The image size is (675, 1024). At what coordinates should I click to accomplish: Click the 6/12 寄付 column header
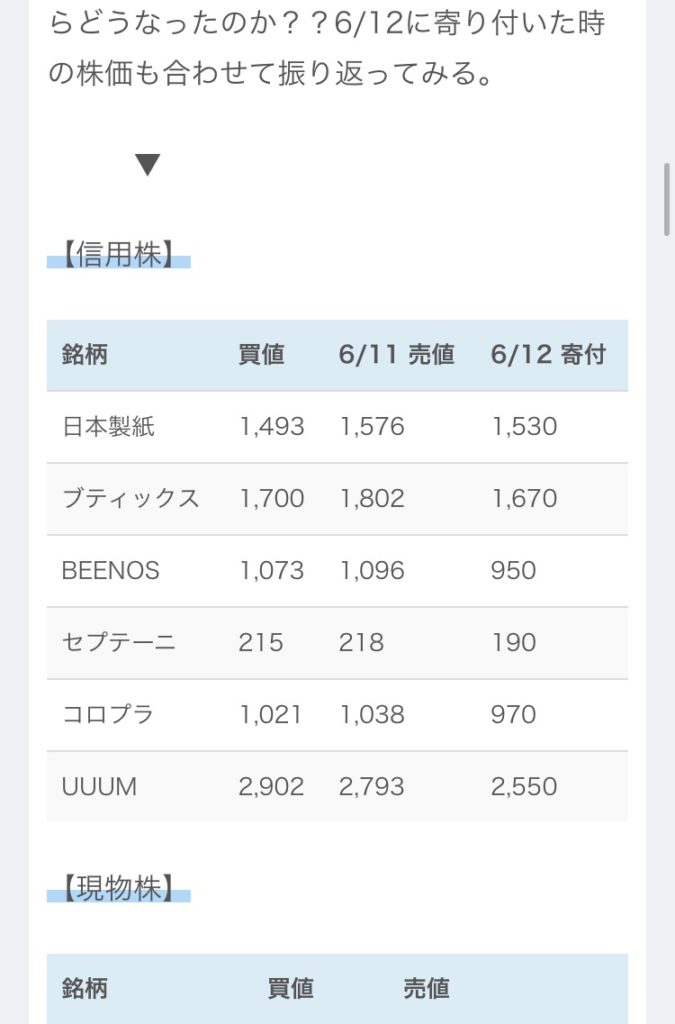pyautogui.click(x=548, y=355)
